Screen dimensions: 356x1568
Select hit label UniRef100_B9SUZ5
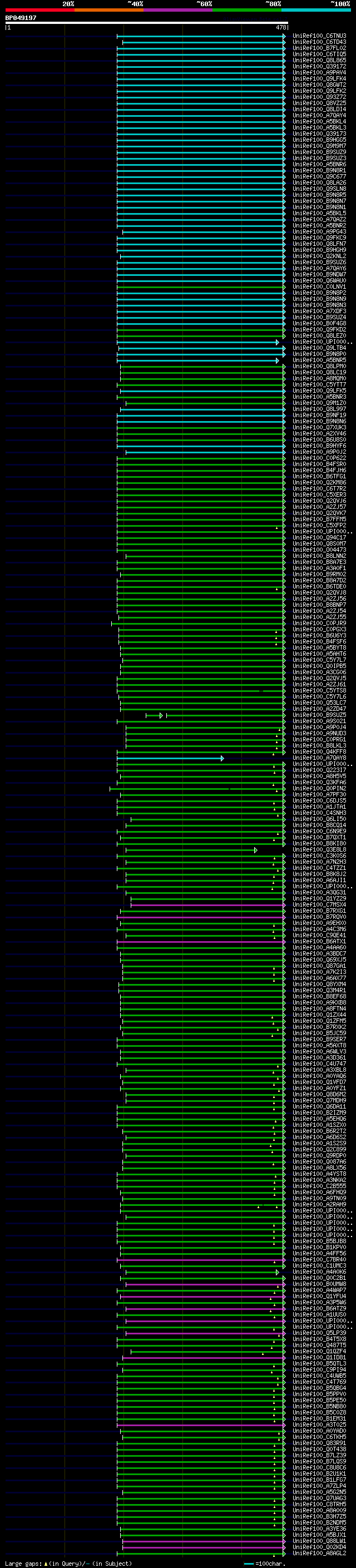coord(319,715)
